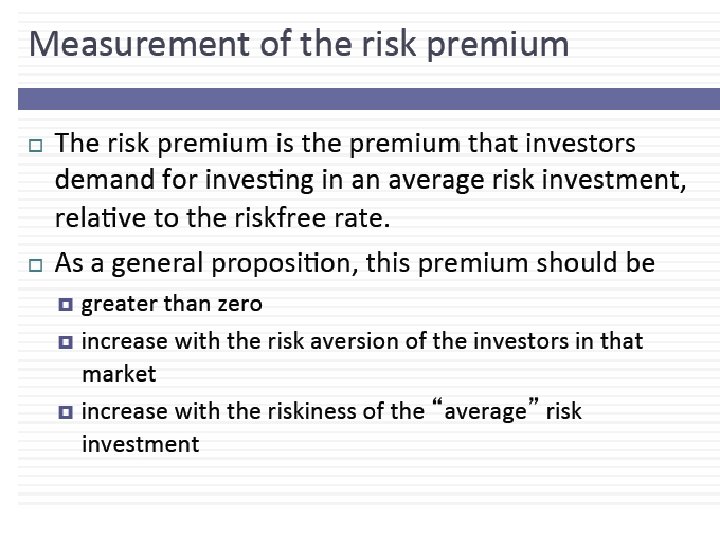Select the sub-point text "greater than zero"

tap(172, 303)
